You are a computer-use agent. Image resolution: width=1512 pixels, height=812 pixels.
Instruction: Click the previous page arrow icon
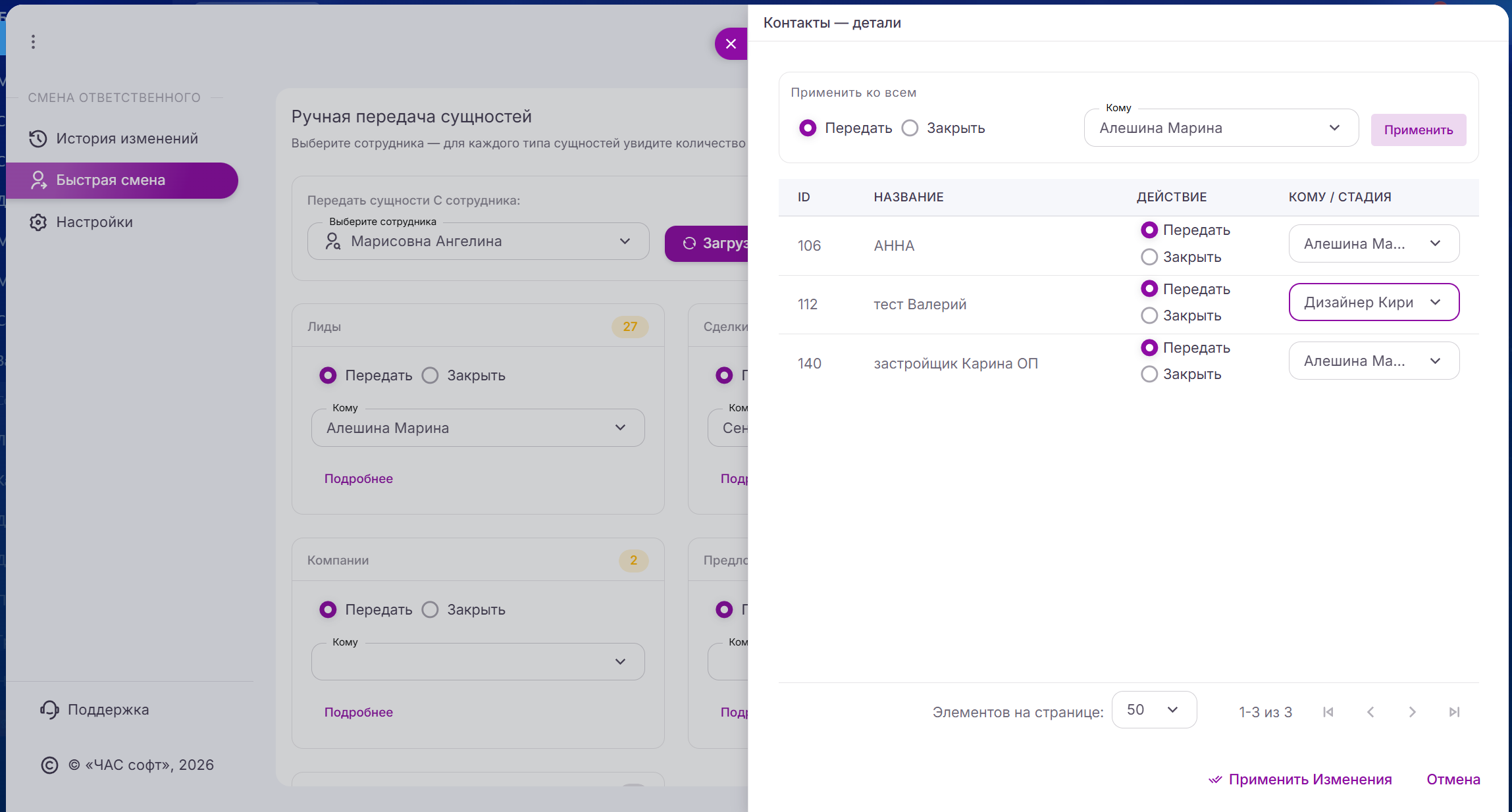click(1370, 712)
